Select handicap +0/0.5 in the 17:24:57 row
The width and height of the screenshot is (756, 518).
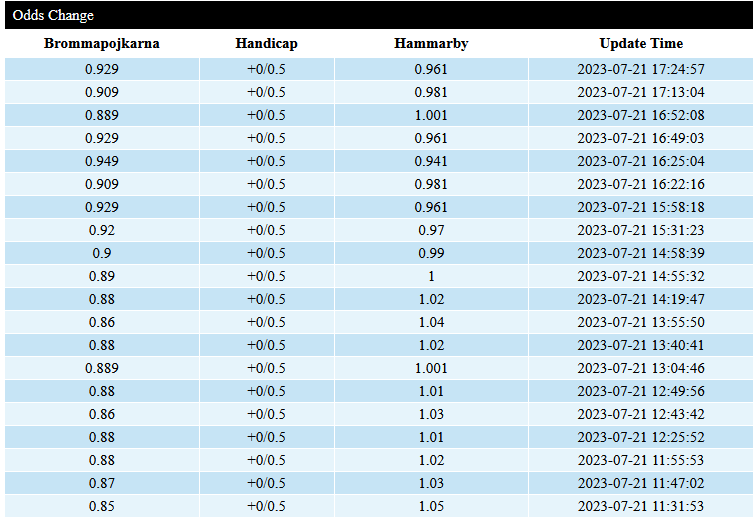coord(267,69)
